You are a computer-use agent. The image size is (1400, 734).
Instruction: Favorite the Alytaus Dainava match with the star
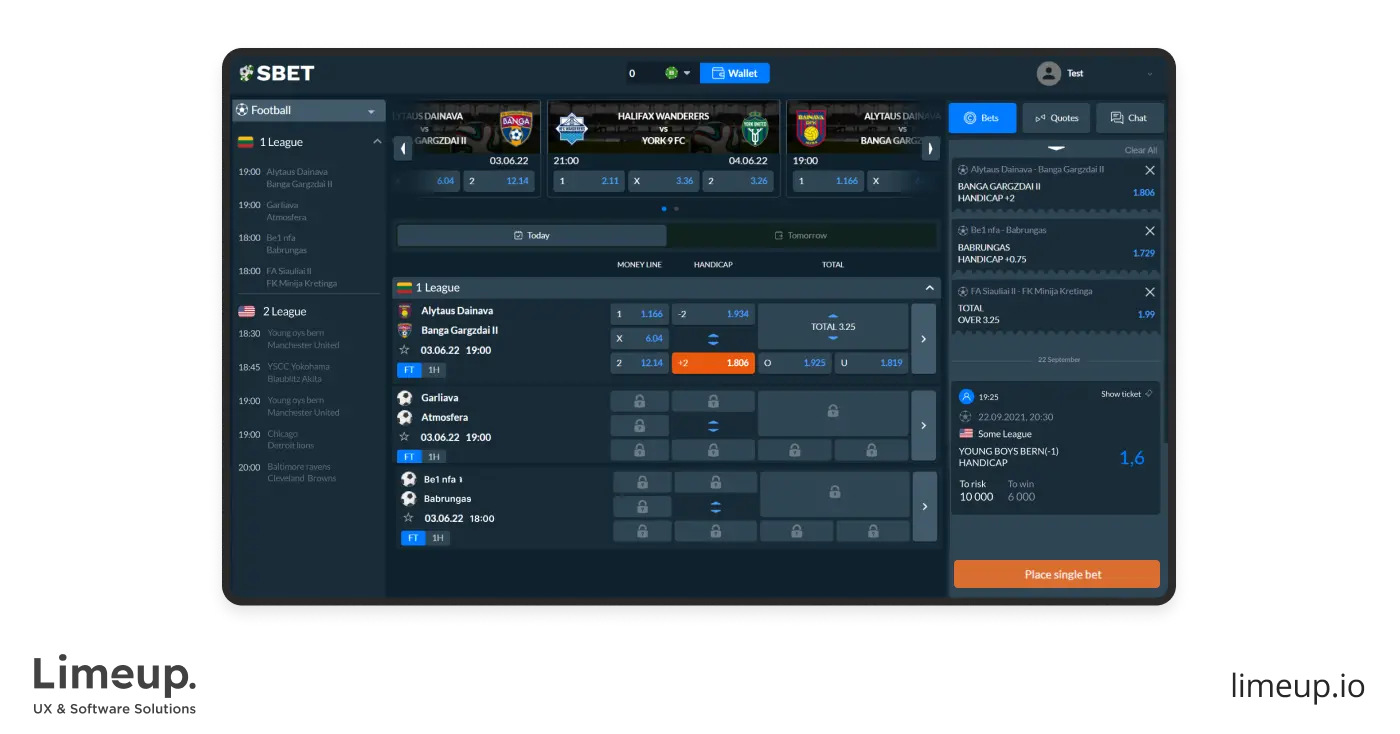tap(406, 350)
